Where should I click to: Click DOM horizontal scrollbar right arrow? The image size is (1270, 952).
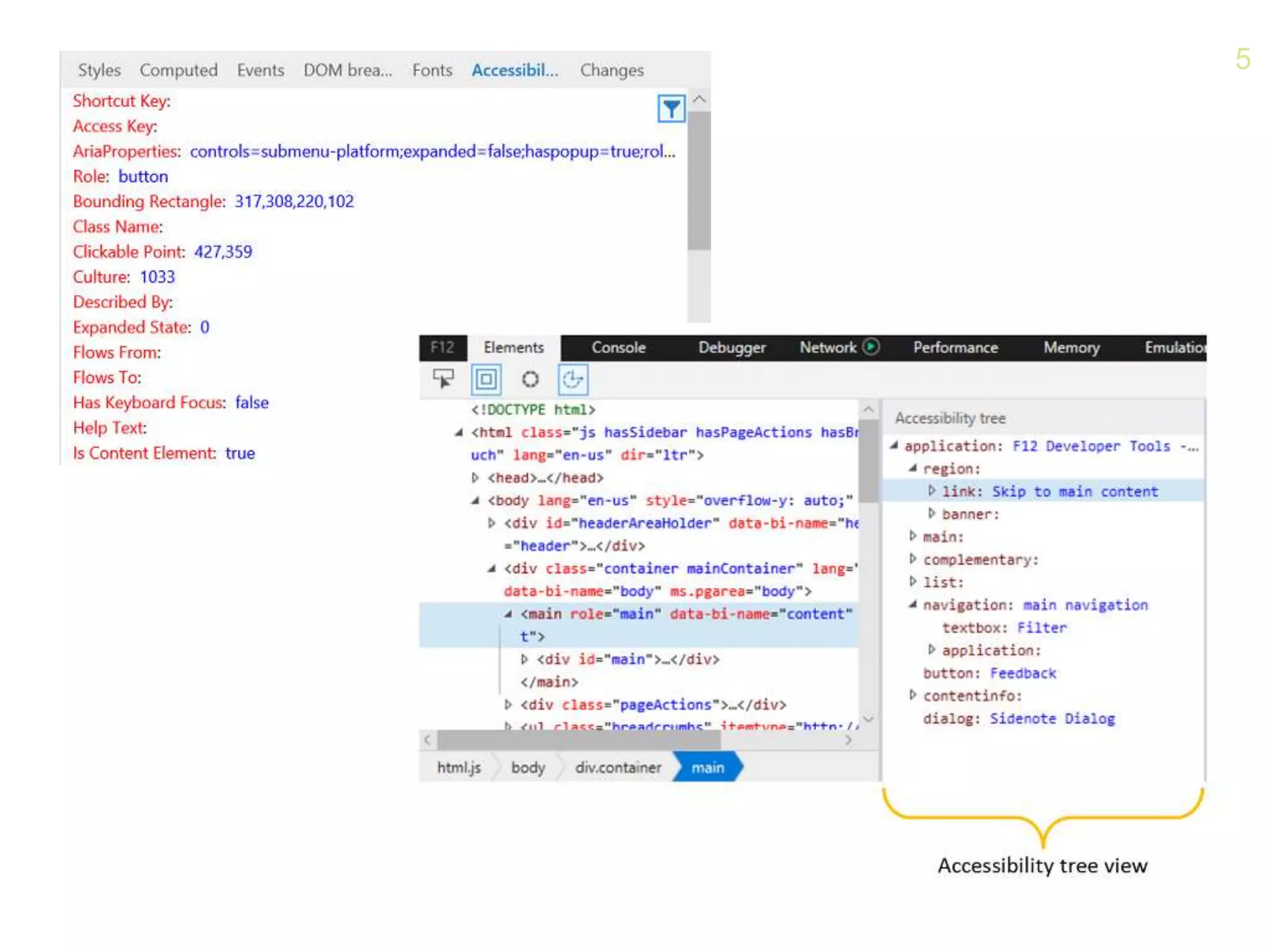click(848, 739)
